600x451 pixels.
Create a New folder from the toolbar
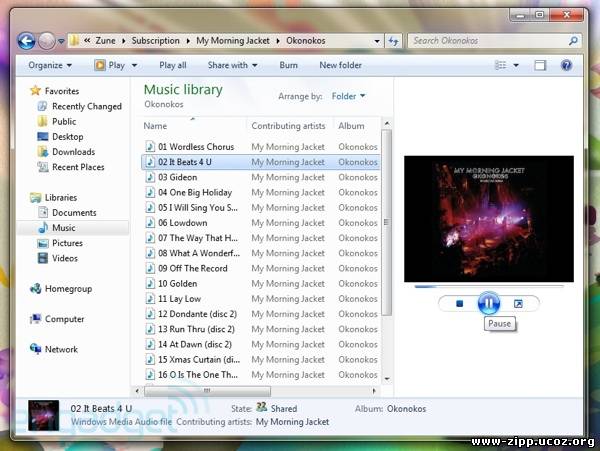pos(340,65)
